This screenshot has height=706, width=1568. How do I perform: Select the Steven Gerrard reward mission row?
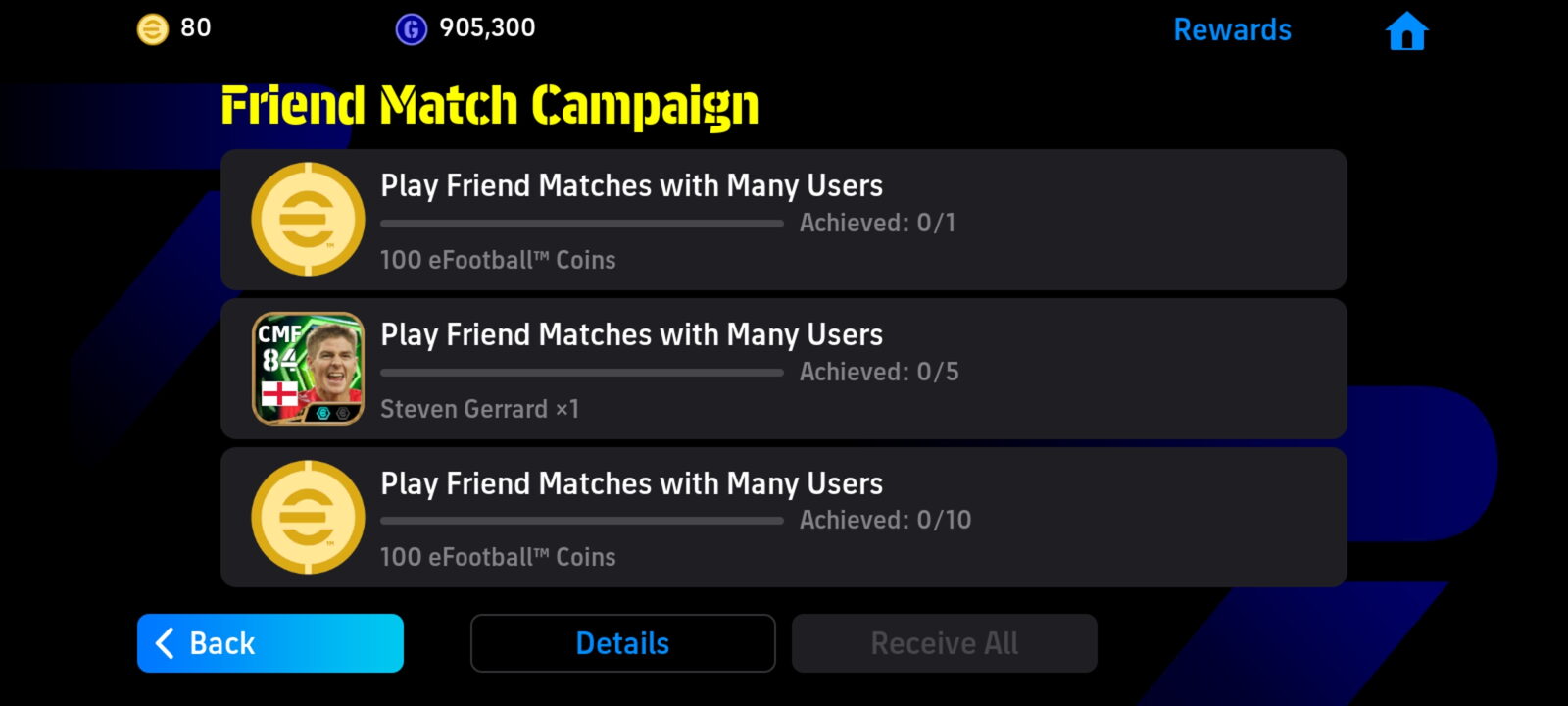coord(783,369)
